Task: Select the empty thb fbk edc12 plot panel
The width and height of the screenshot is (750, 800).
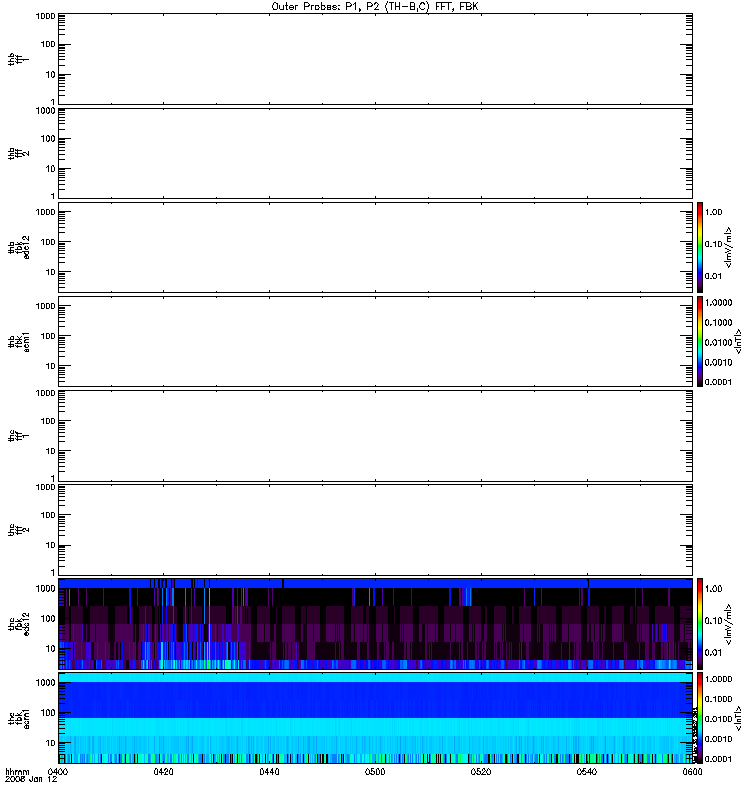Action: tap(375, 247)
